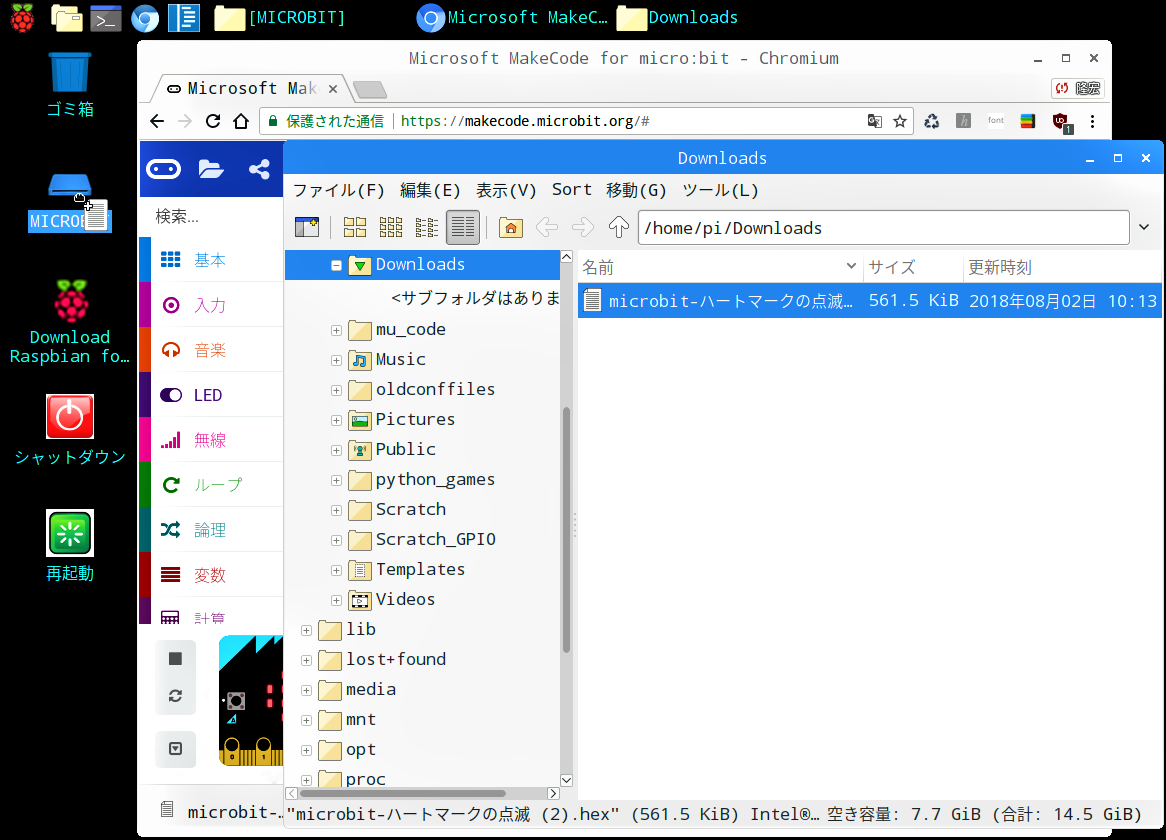Collapse the Downloads tree folder

(x=336, y=265)
